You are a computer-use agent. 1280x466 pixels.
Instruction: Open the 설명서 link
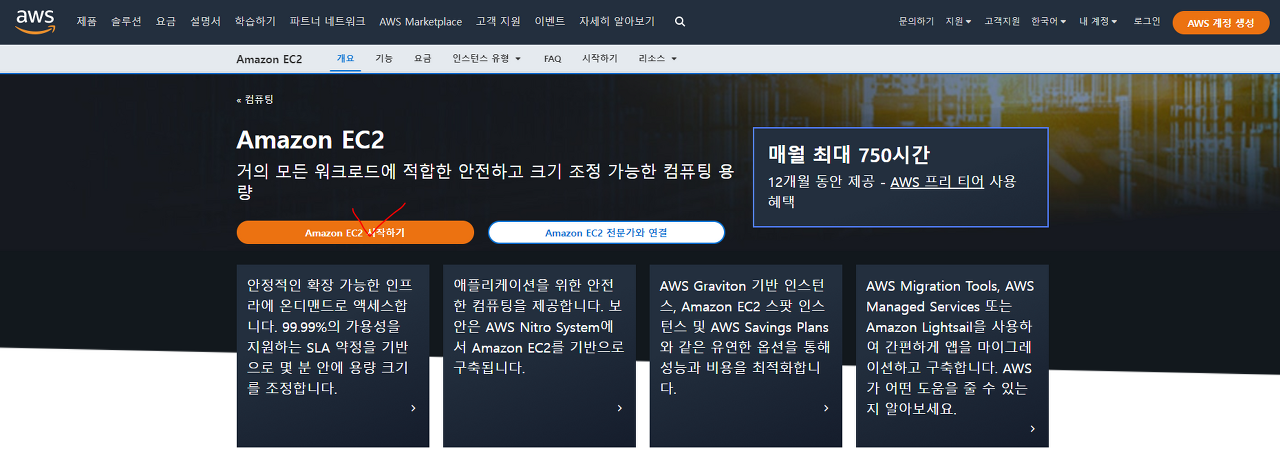tap(205, 21)
